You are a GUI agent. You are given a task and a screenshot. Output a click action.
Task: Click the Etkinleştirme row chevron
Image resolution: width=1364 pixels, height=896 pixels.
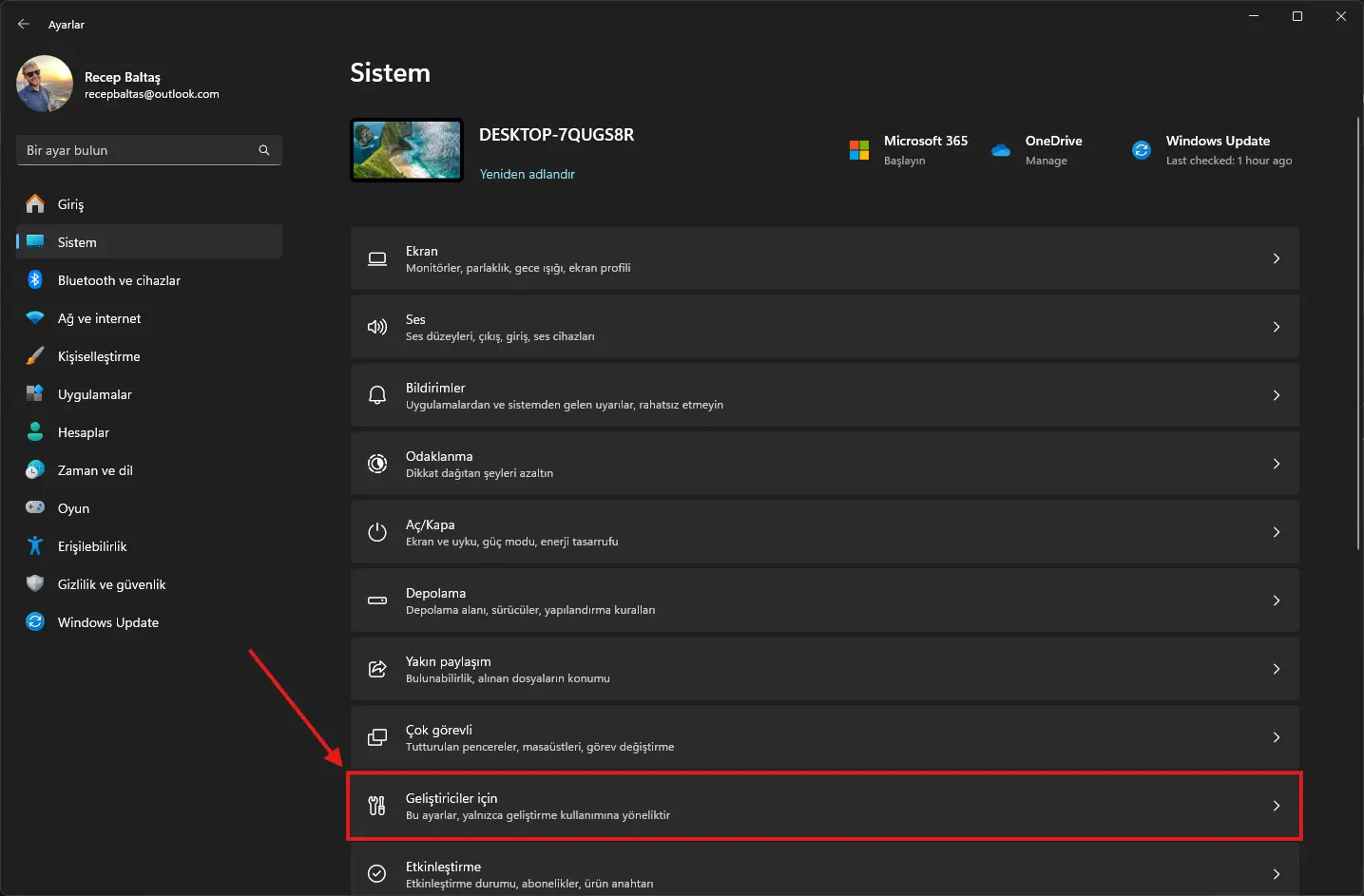tap(1277, 874)
